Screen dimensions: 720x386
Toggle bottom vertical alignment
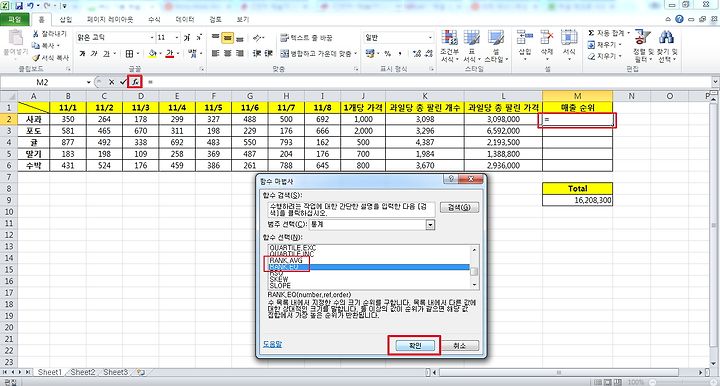click(x=239, y=38)
